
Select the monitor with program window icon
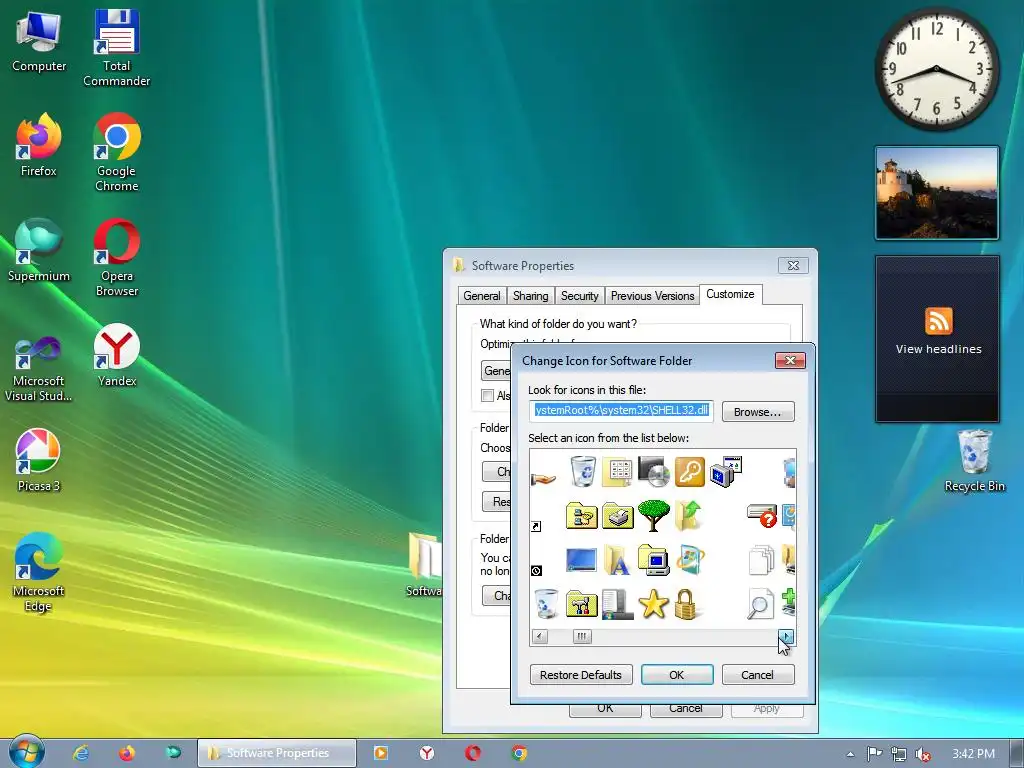coord(726,472)
